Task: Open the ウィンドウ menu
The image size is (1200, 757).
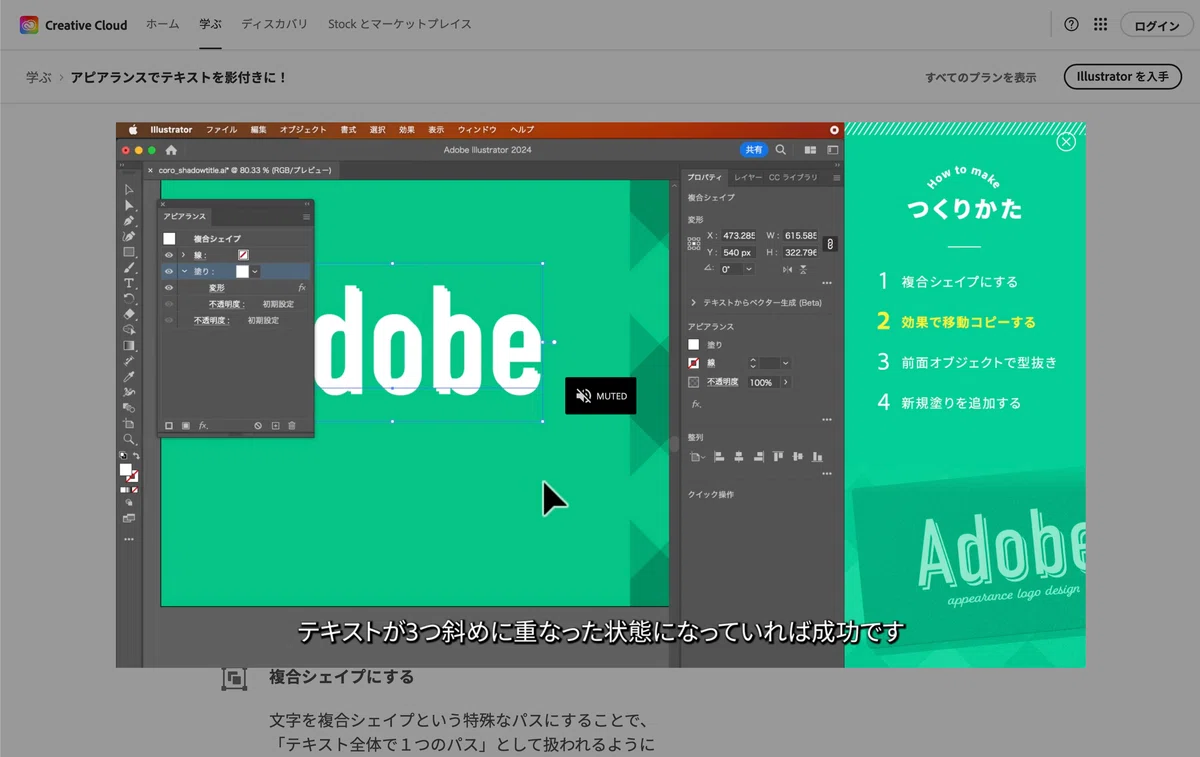Action: pos(477,130)
